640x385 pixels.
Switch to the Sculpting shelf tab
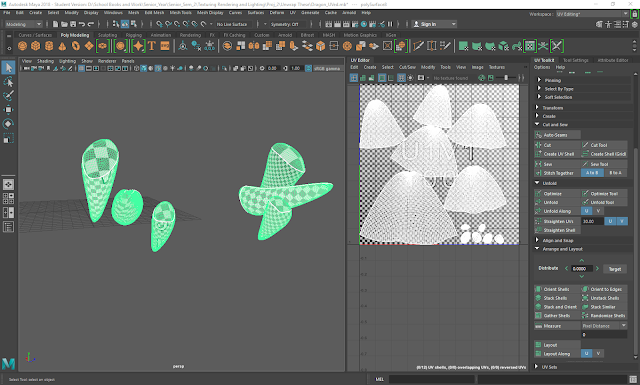(x=107, y=35)
